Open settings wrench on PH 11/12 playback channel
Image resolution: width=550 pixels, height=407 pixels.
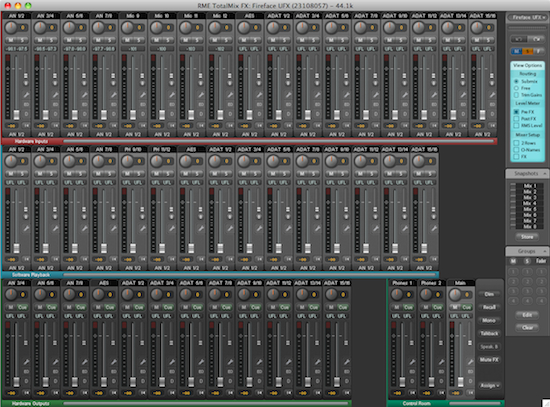click(x=172, y=228)
